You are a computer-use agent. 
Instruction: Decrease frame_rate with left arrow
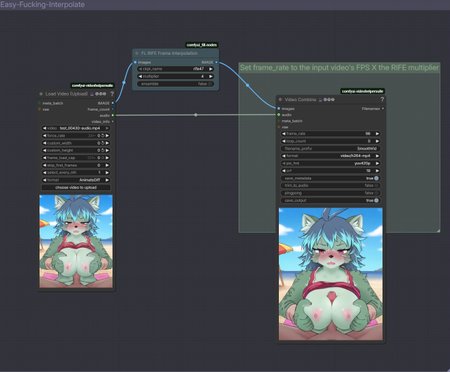[x=284, y=134]
